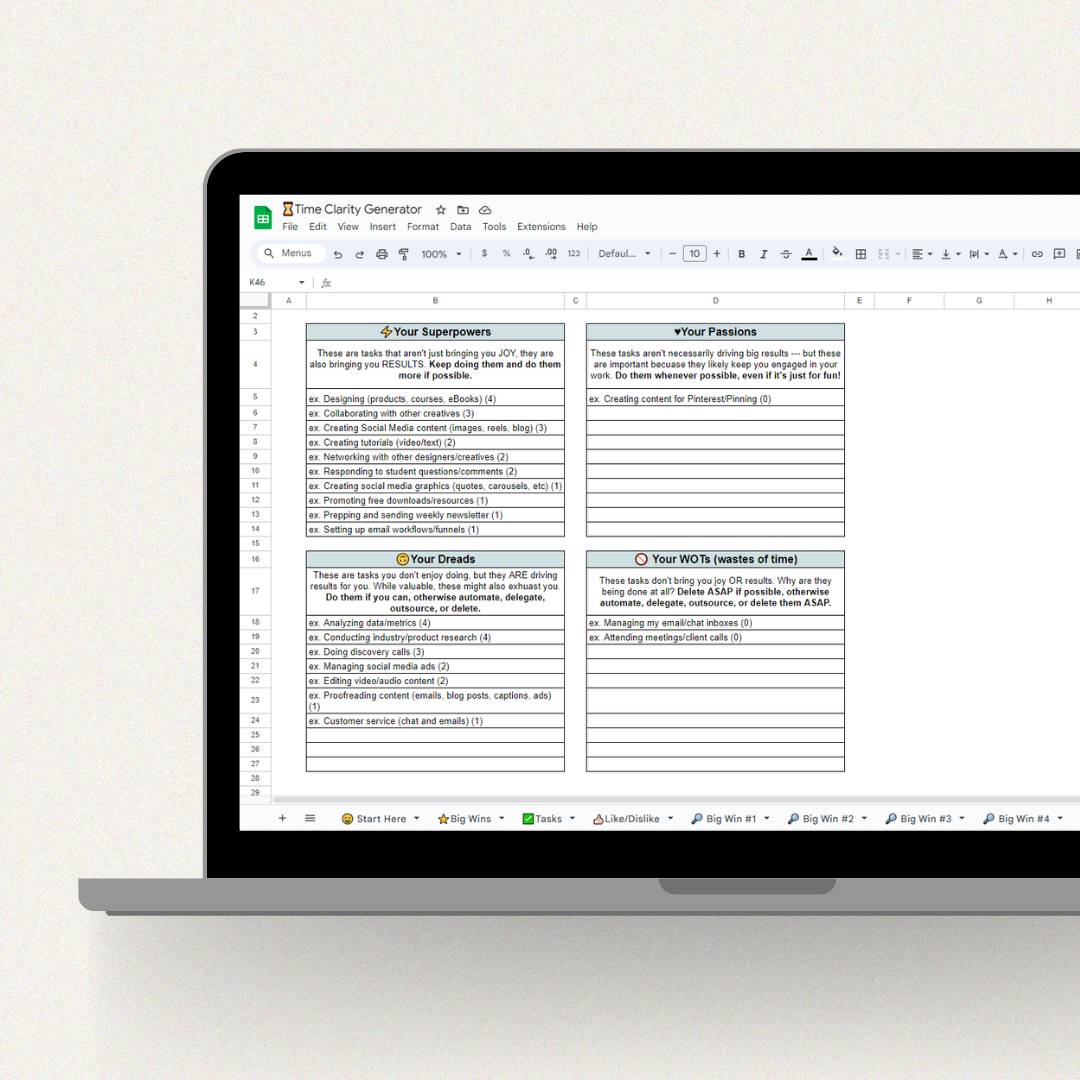Expand the Default font dropdown
This screenshot has width=1080, height=1080.
pyautogui.click(x=625, y=254)
